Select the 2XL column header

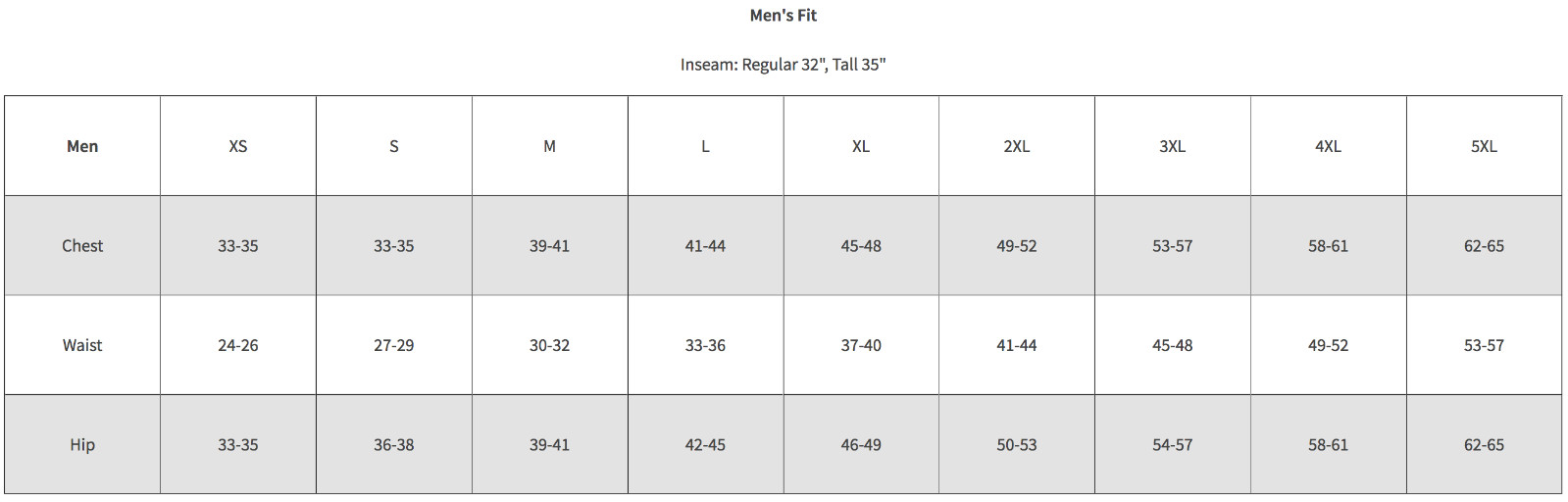1017,146
